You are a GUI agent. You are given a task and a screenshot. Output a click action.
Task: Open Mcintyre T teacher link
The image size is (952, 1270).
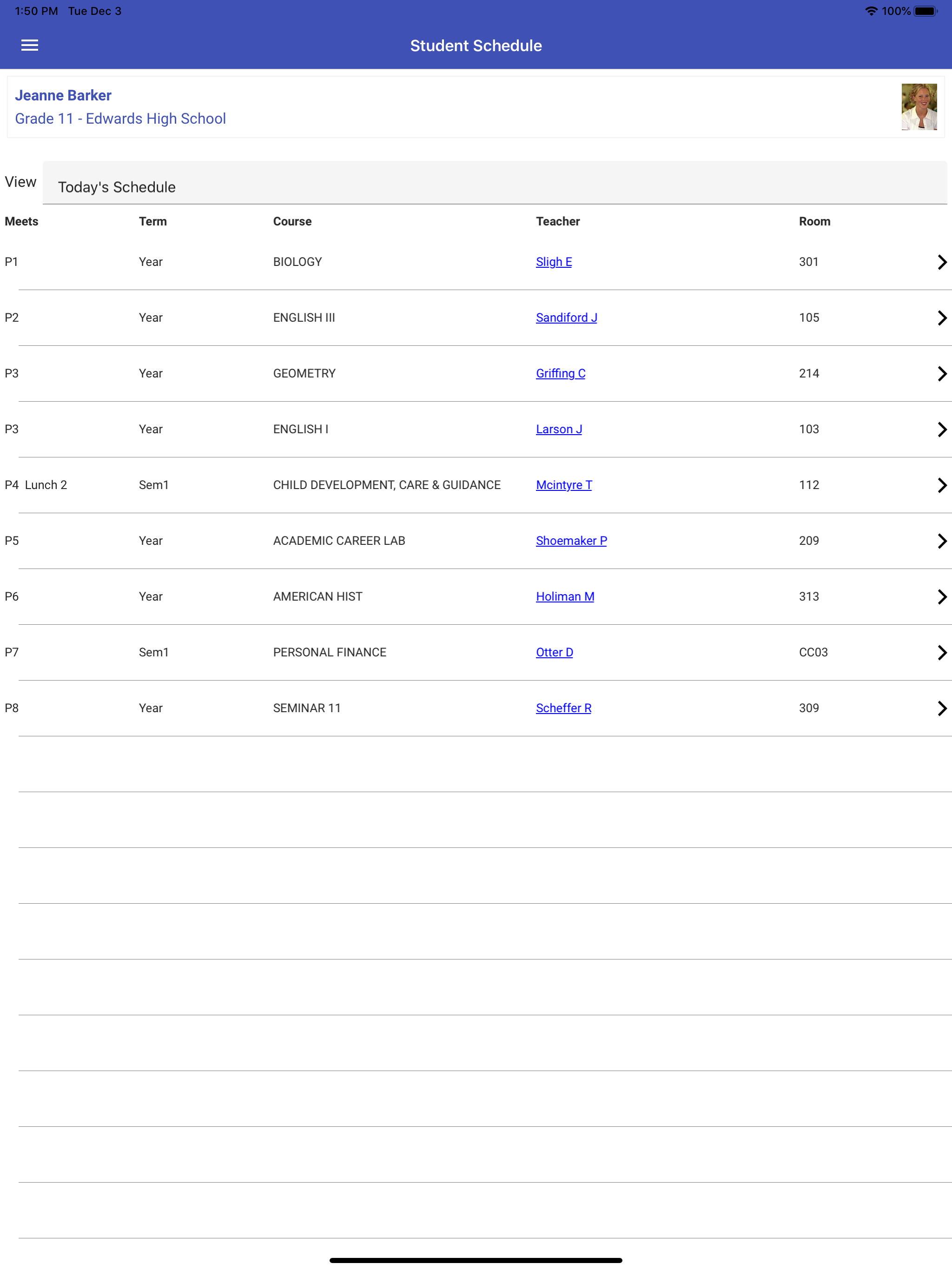[x=563, y=484]
